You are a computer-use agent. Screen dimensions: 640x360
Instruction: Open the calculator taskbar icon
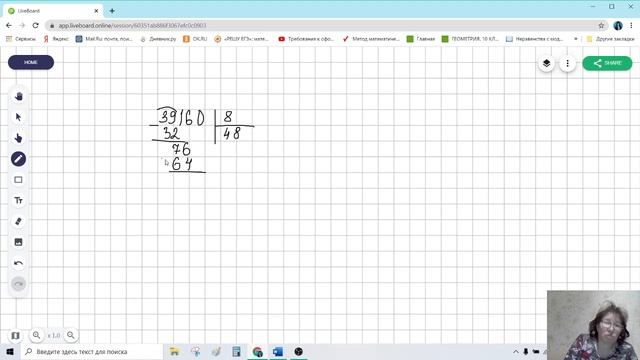pyautogui.click(x=236, y=351)
